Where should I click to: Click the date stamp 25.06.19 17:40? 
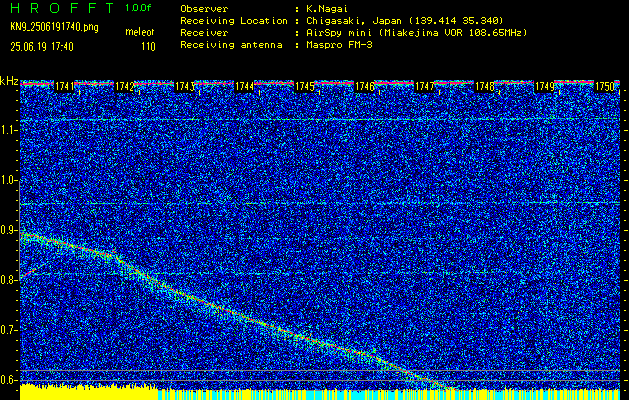click(42, 47)
